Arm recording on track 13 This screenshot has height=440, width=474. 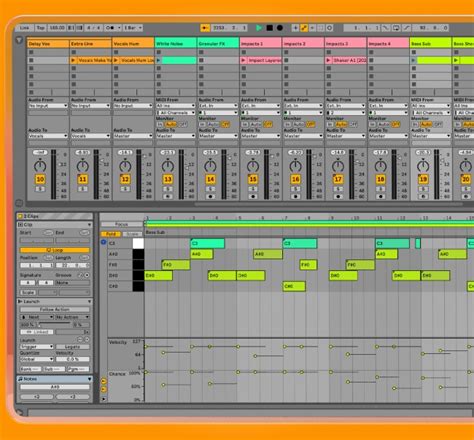pos(168,197)
